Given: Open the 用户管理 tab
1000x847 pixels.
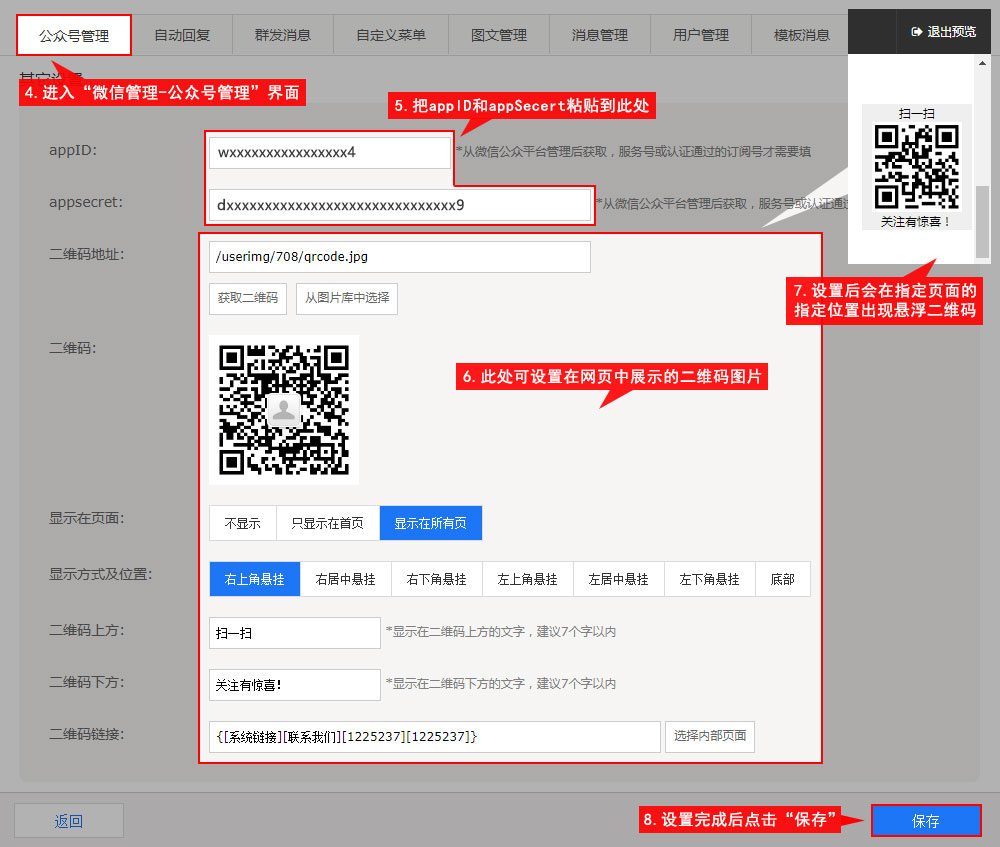Looking at the screenshot, I should pos(700,35).
